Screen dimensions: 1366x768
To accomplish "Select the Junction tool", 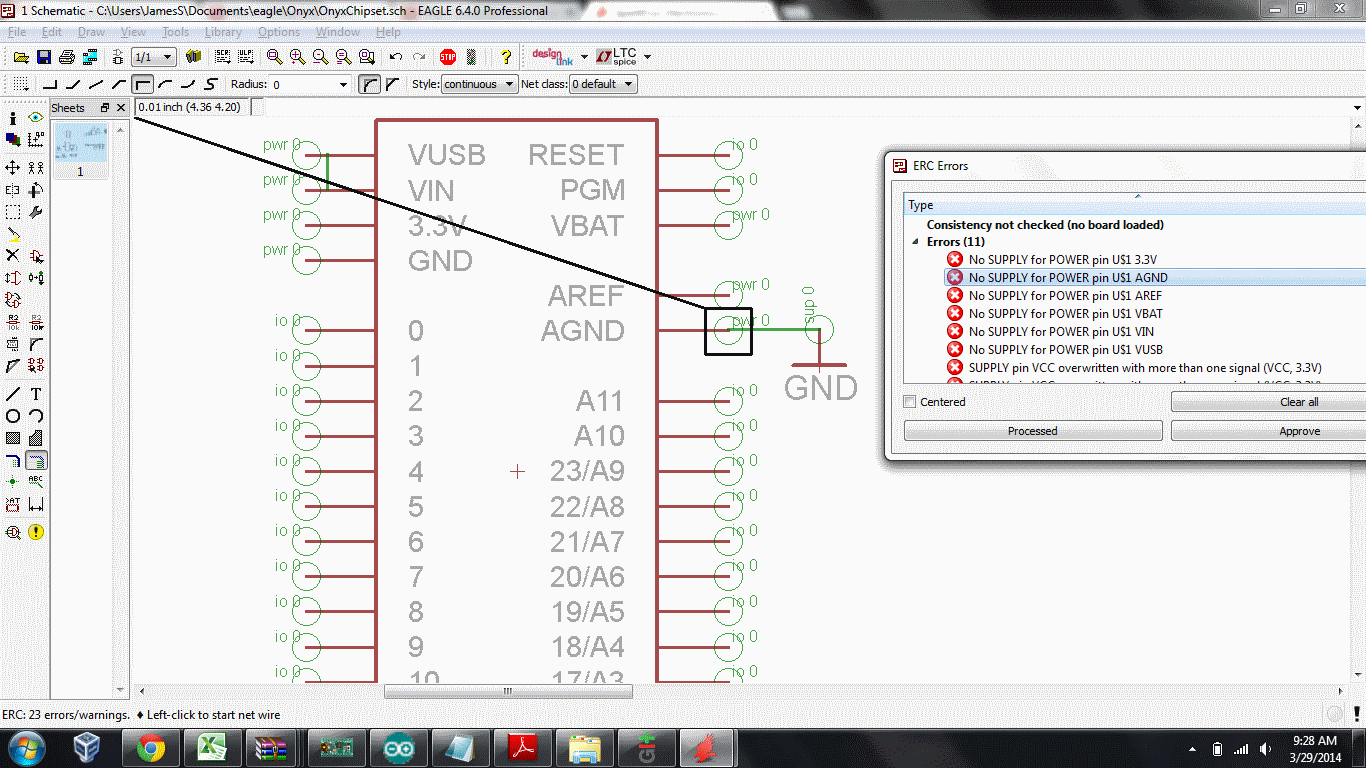I will tap(13, 482).
